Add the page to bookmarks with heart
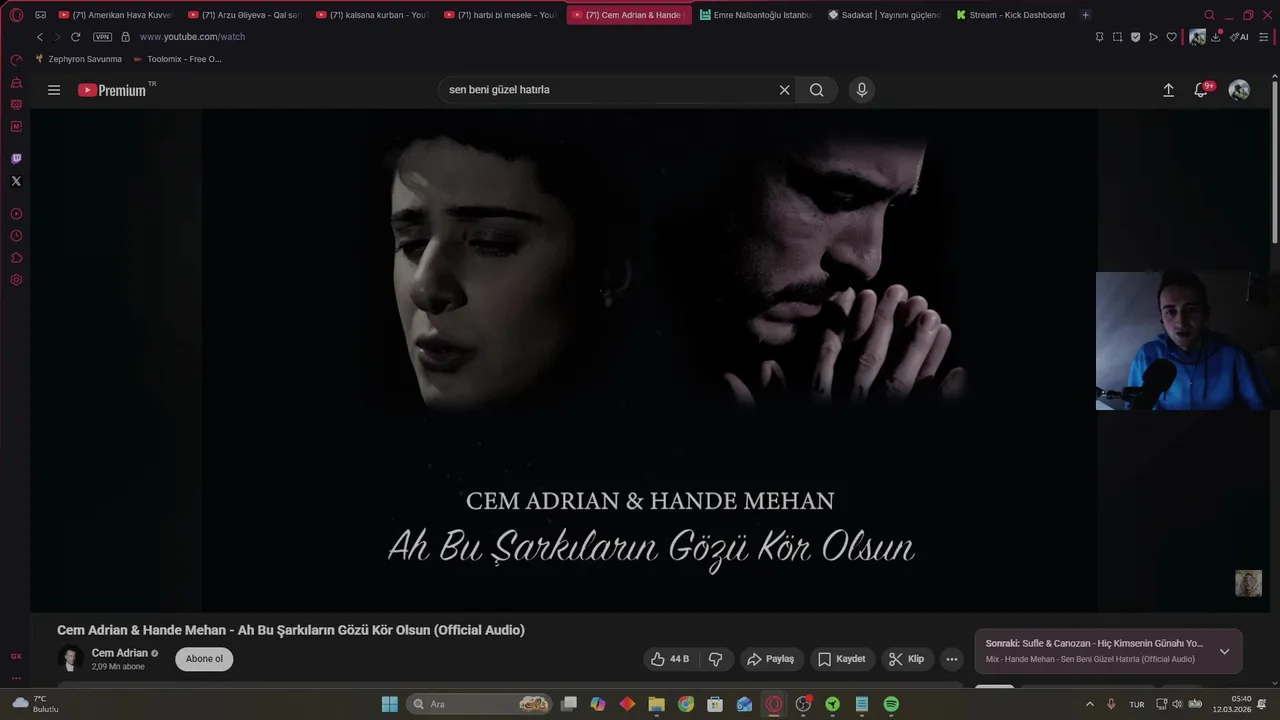1280x720 pixels. 1171,37
